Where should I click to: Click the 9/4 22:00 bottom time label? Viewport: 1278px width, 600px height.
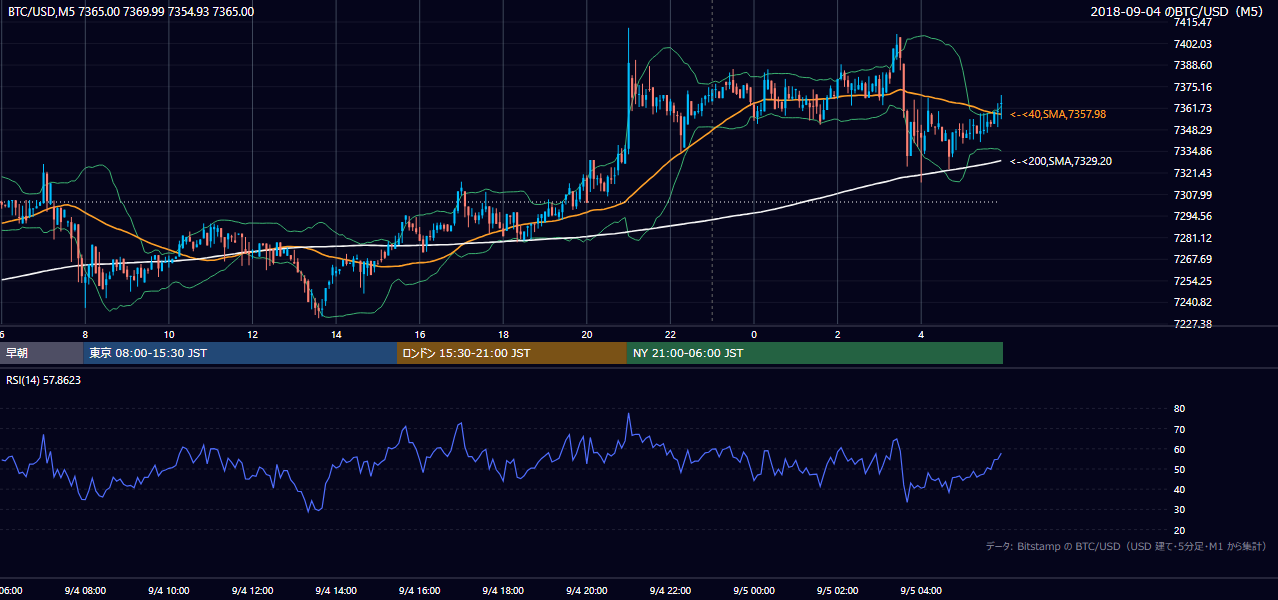[670, 591]
